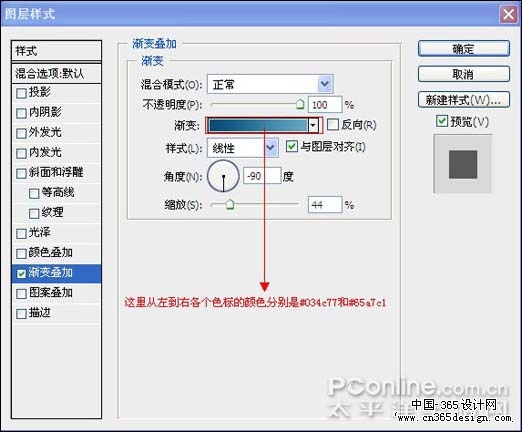Uncheck 与图层对齐 align with layer
522x432 pixels.
[x=292, y=146]
